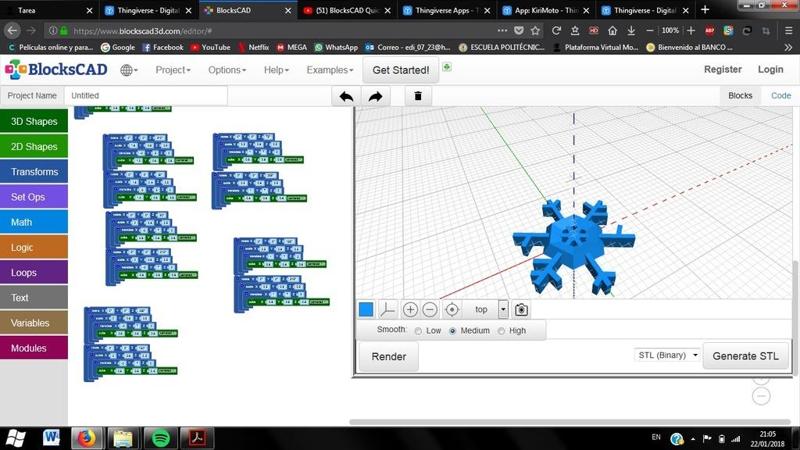The image size is (800, 450).
Task: Click the blue snowflake model in viewer
Action: (574, 246)
